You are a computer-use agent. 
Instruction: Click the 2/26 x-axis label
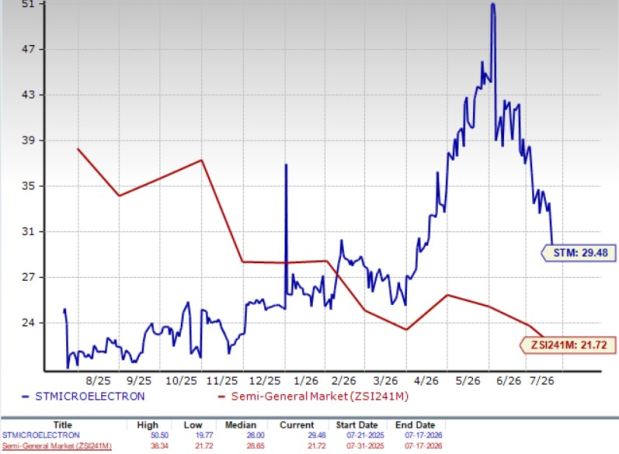(343, 381)
